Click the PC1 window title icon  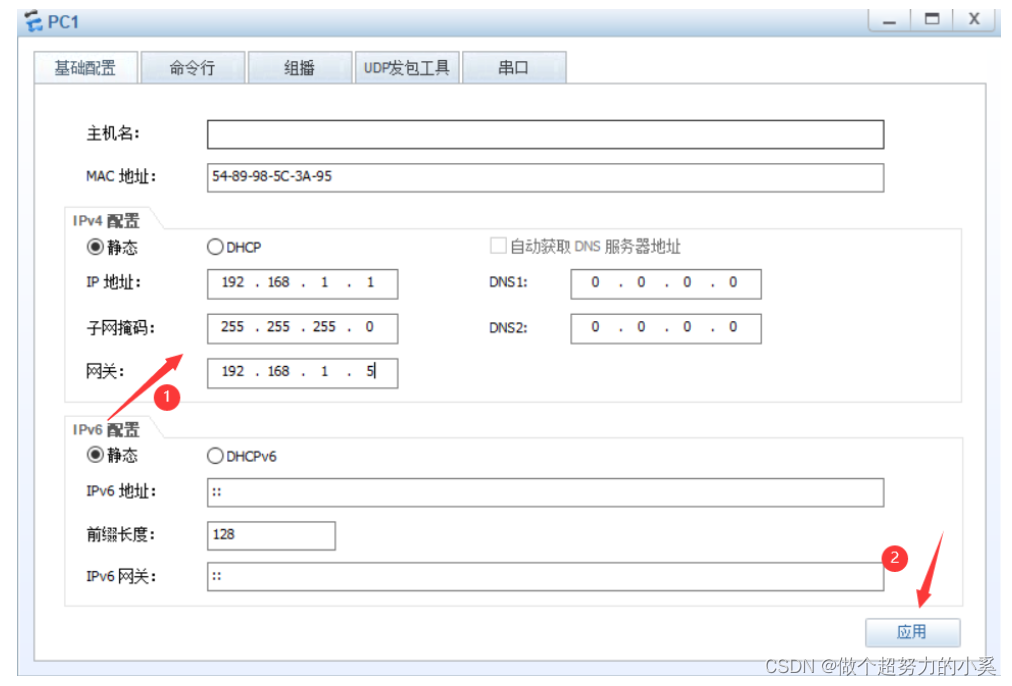[x=34, y=21]
